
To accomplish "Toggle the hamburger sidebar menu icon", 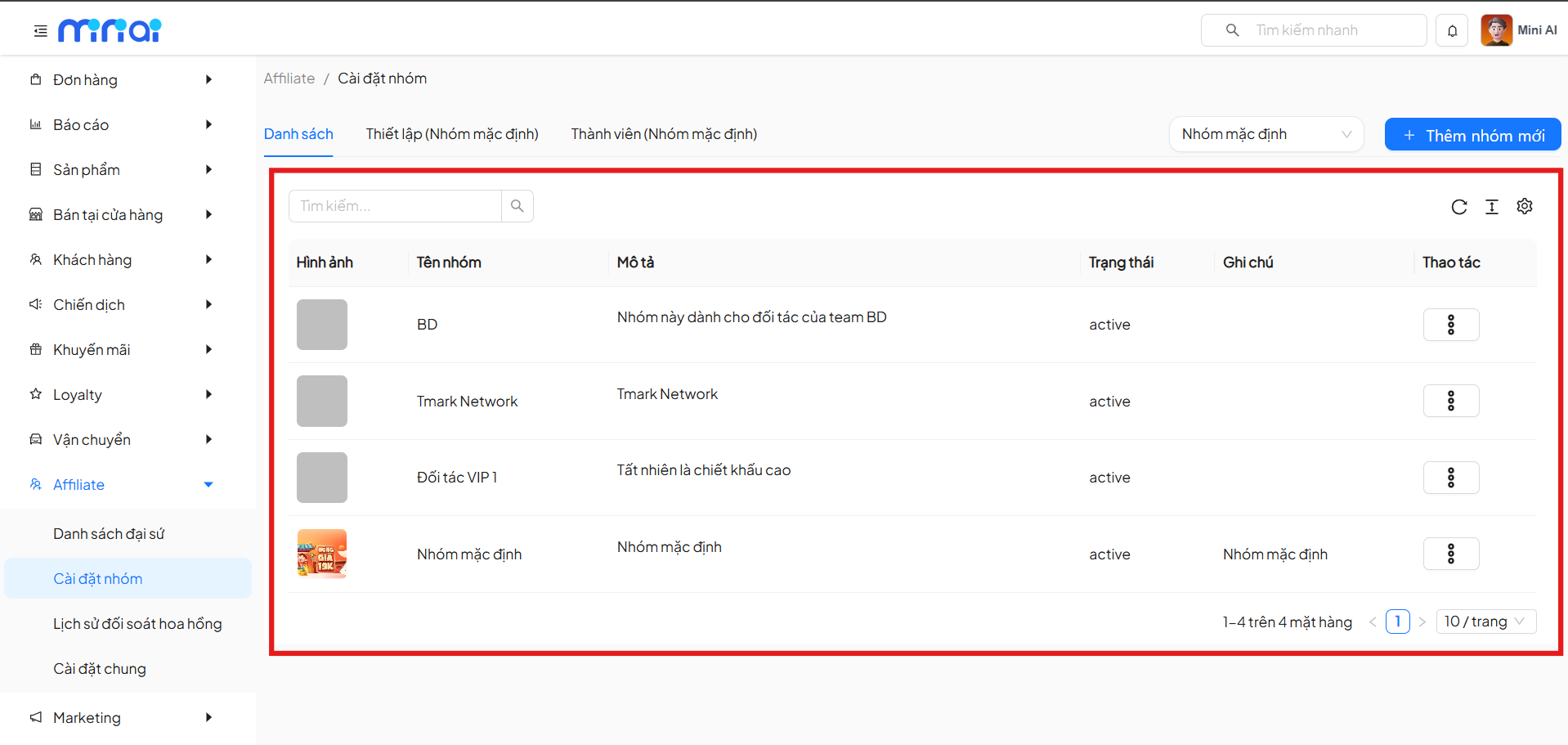I will pos(40,31).
